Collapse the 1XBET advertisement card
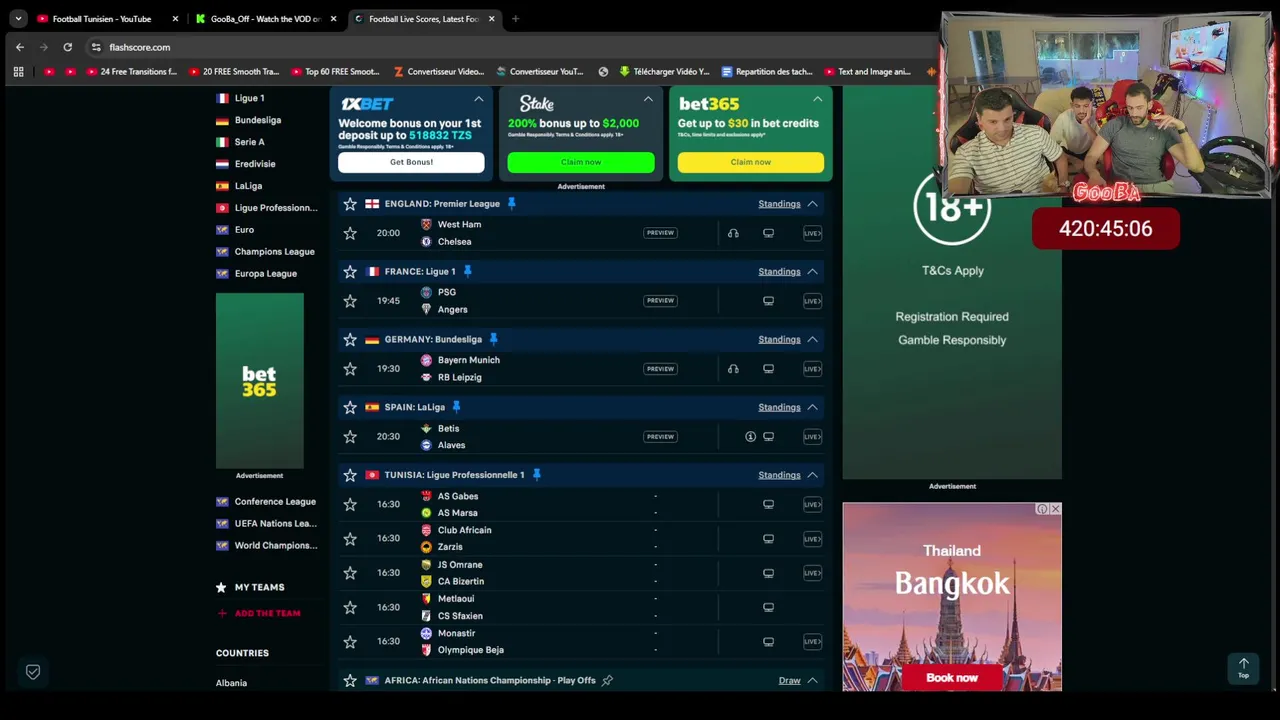 coord(478,99)
